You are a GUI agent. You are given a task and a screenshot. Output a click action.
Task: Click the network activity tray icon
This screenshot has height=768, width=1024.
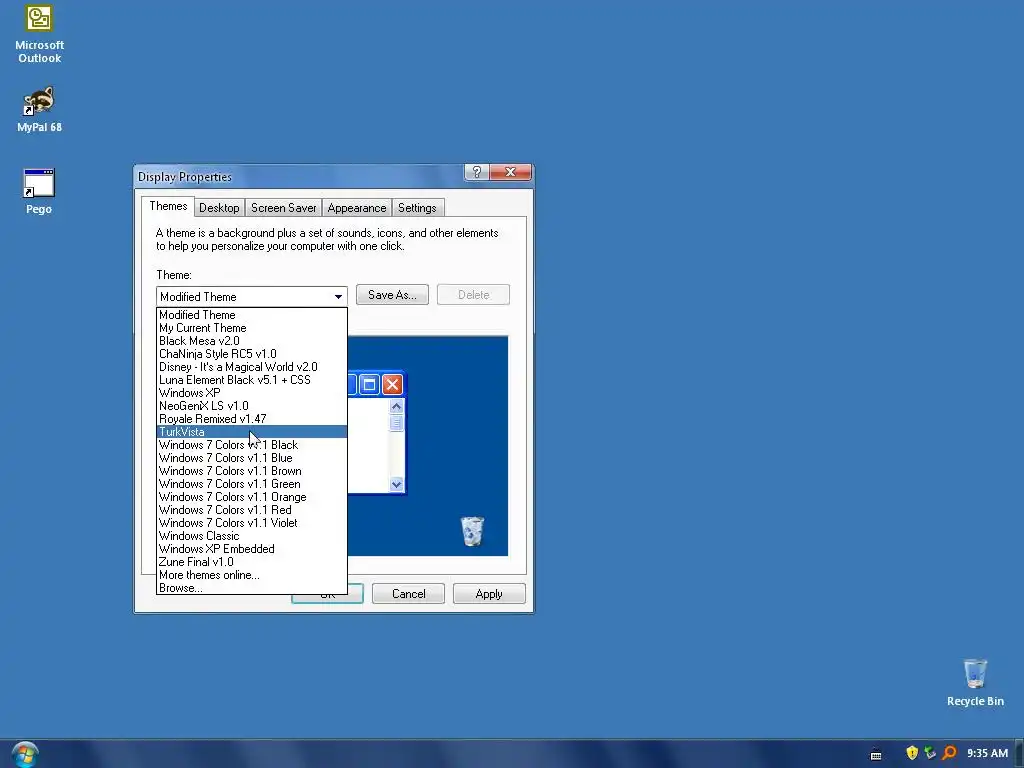click(x=930, y=753)
